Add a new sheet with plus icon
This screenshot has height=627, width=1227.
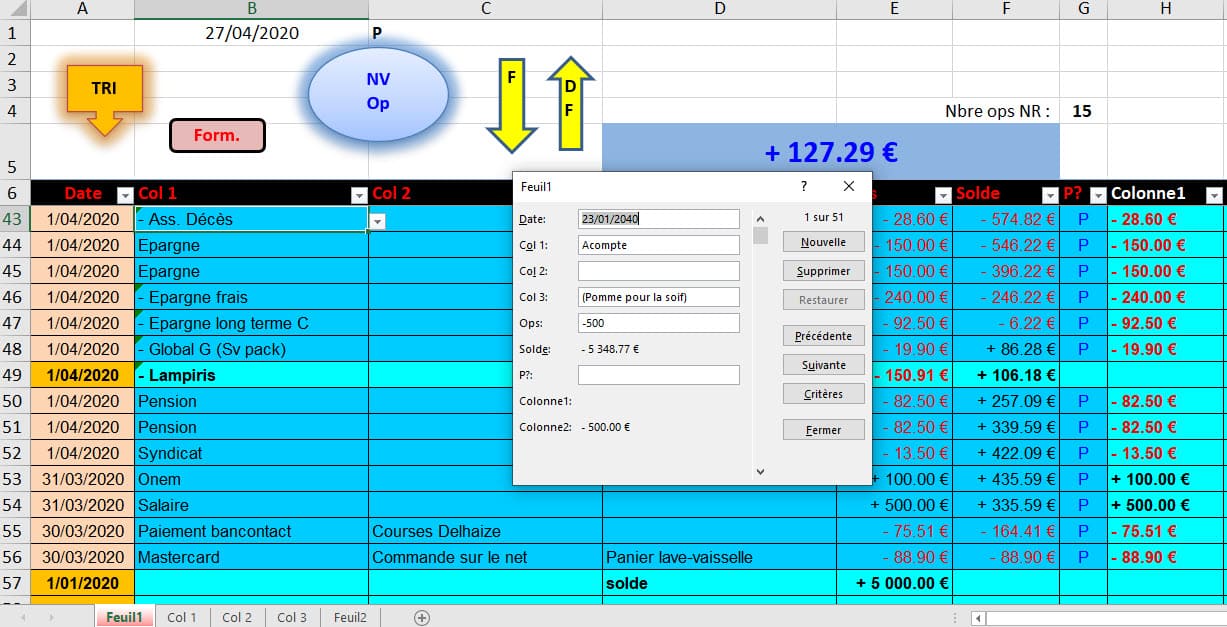(x=422, y=618)
